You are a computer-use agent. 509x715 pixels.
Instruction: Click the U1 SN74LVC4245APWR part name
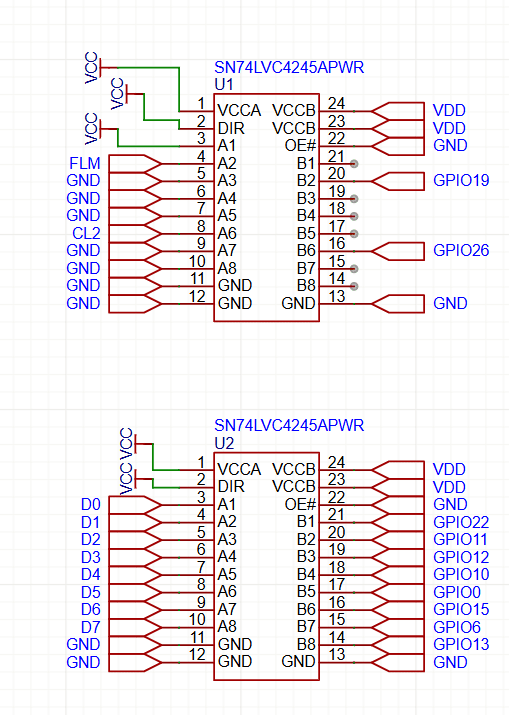289,67
